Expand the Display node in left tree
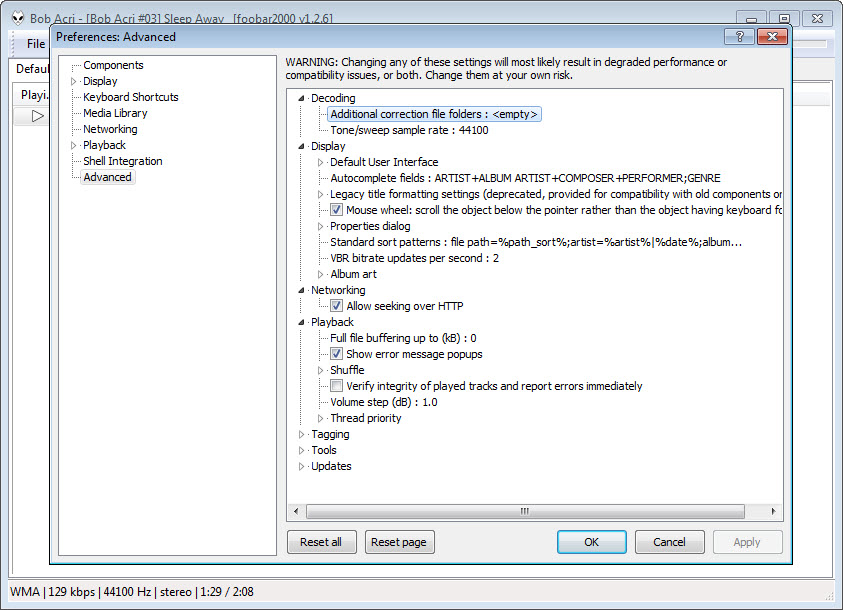Screen dimensions: 843x610 click(x=74, y=81)
